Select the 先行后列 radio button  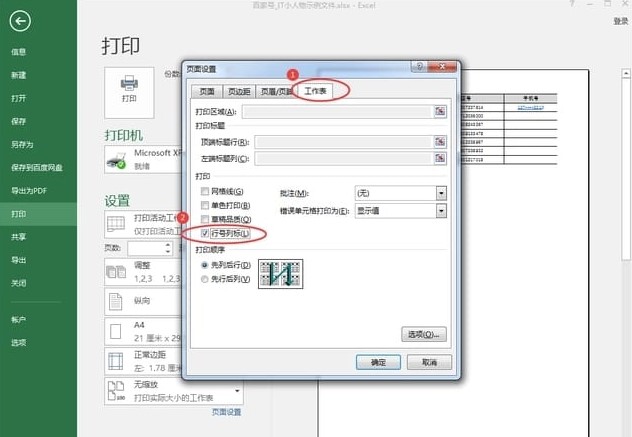pyautogui.click(x=204, y=279)
